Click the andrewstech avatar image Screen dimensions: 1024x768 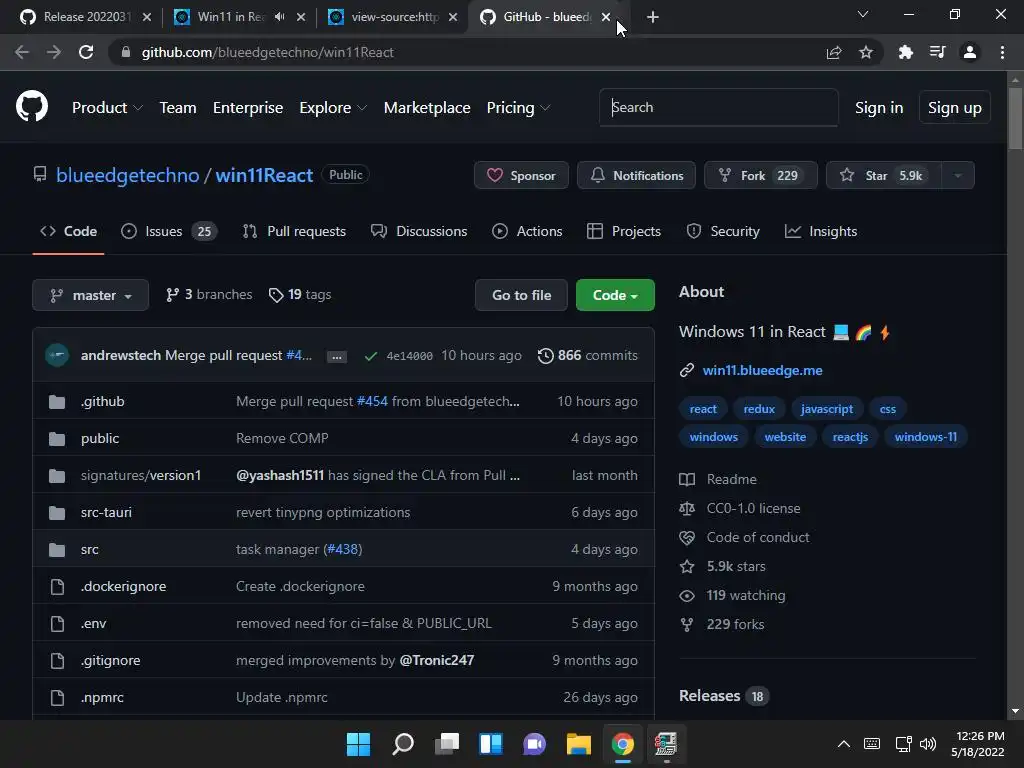tap(57, 355)
